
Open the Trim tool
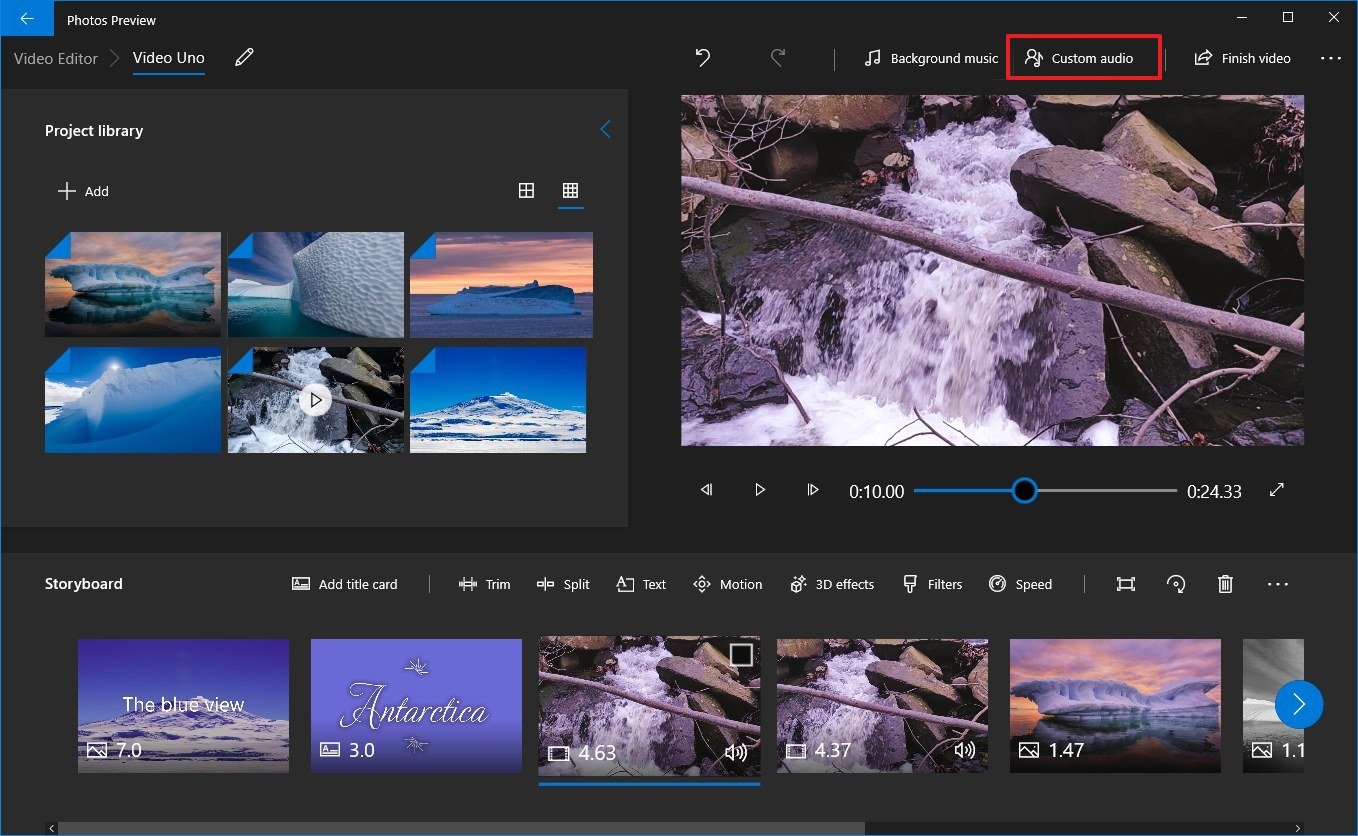pos(484,584)
